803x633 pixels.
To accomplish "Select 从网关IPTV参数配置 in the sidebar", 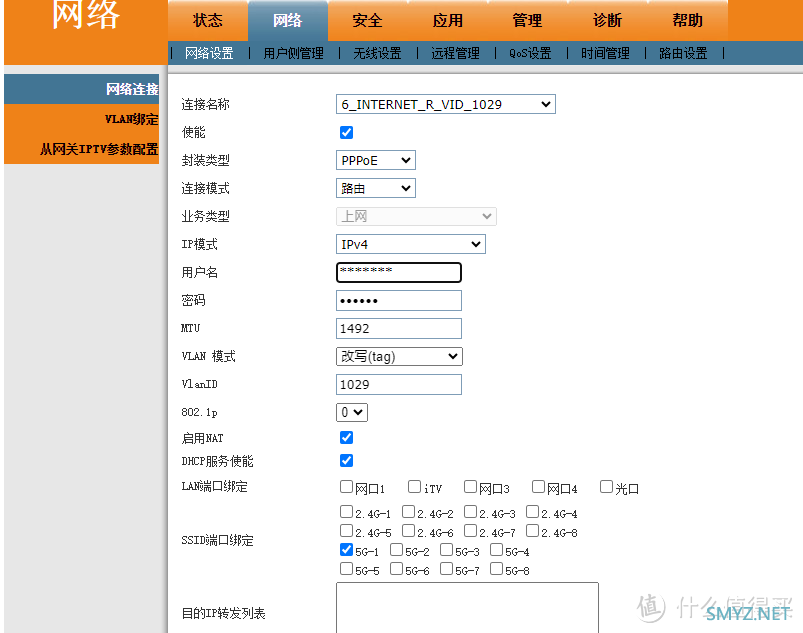I will point(81,149).
